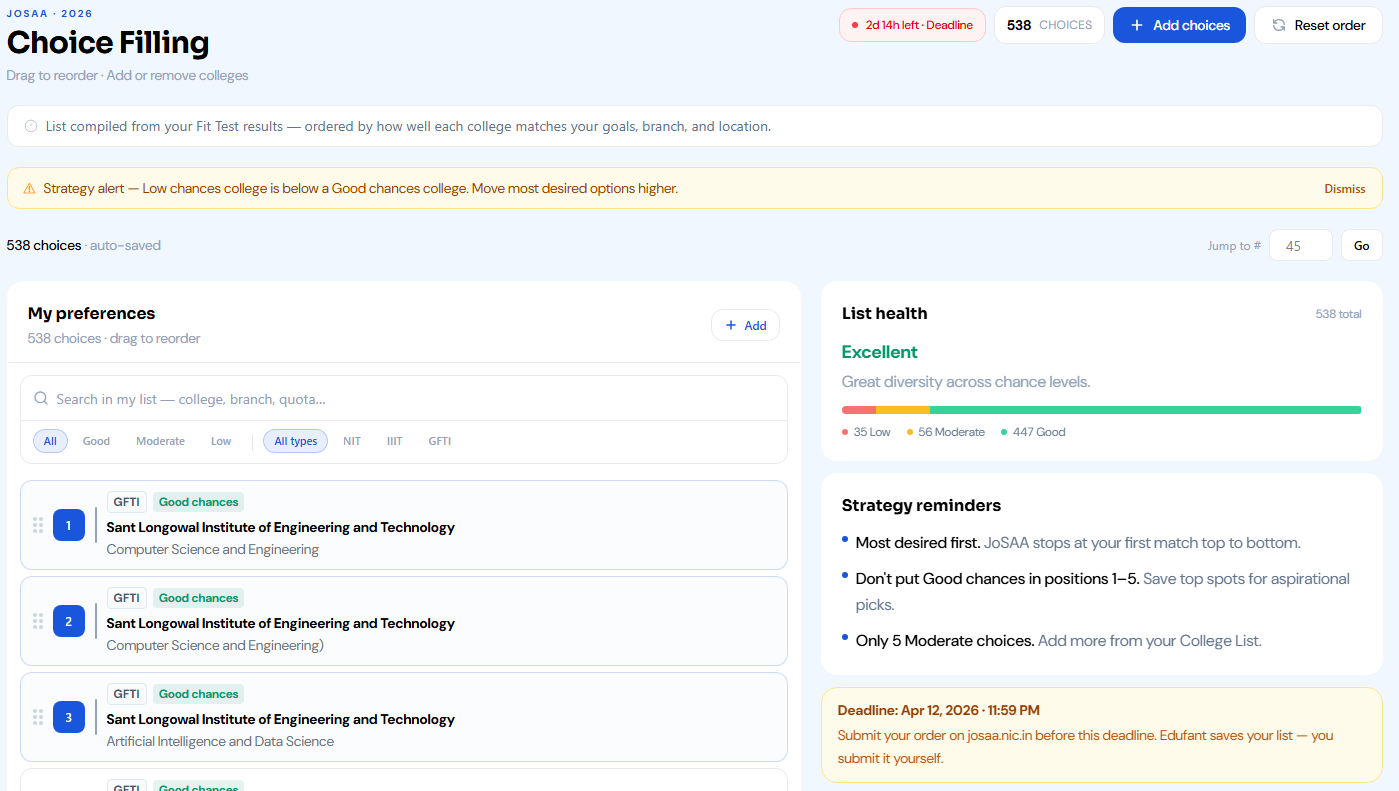The height and width of the screenshot is (791, 1399).
Task: Click the Choice Filling page title
Action: click(x=108, y=43)
